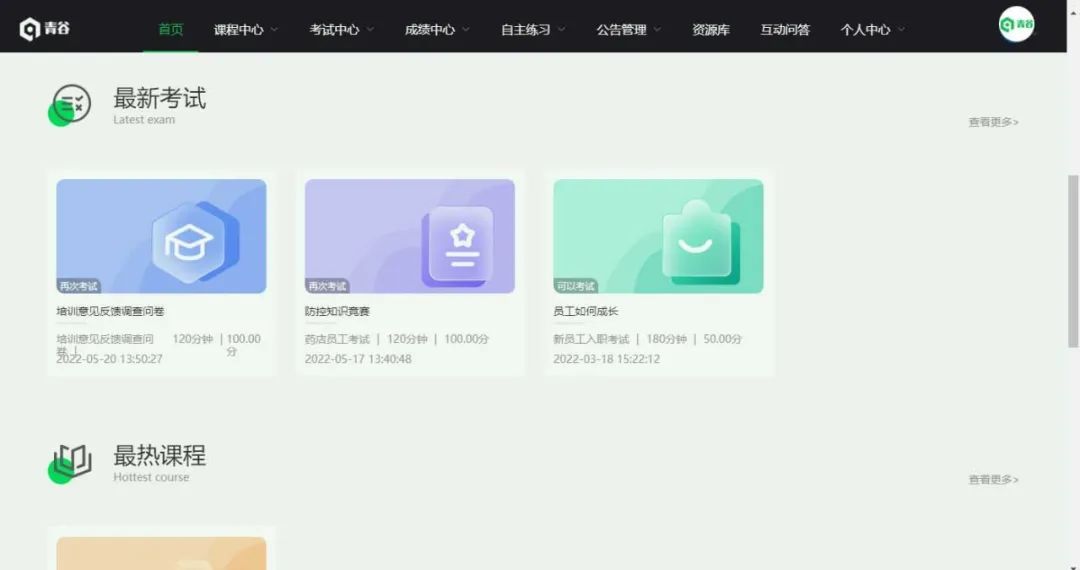Click the star certificate image for 防控知识竞赛
Viewport: 1080px width, 570px height.
click(x=410, y=236)
